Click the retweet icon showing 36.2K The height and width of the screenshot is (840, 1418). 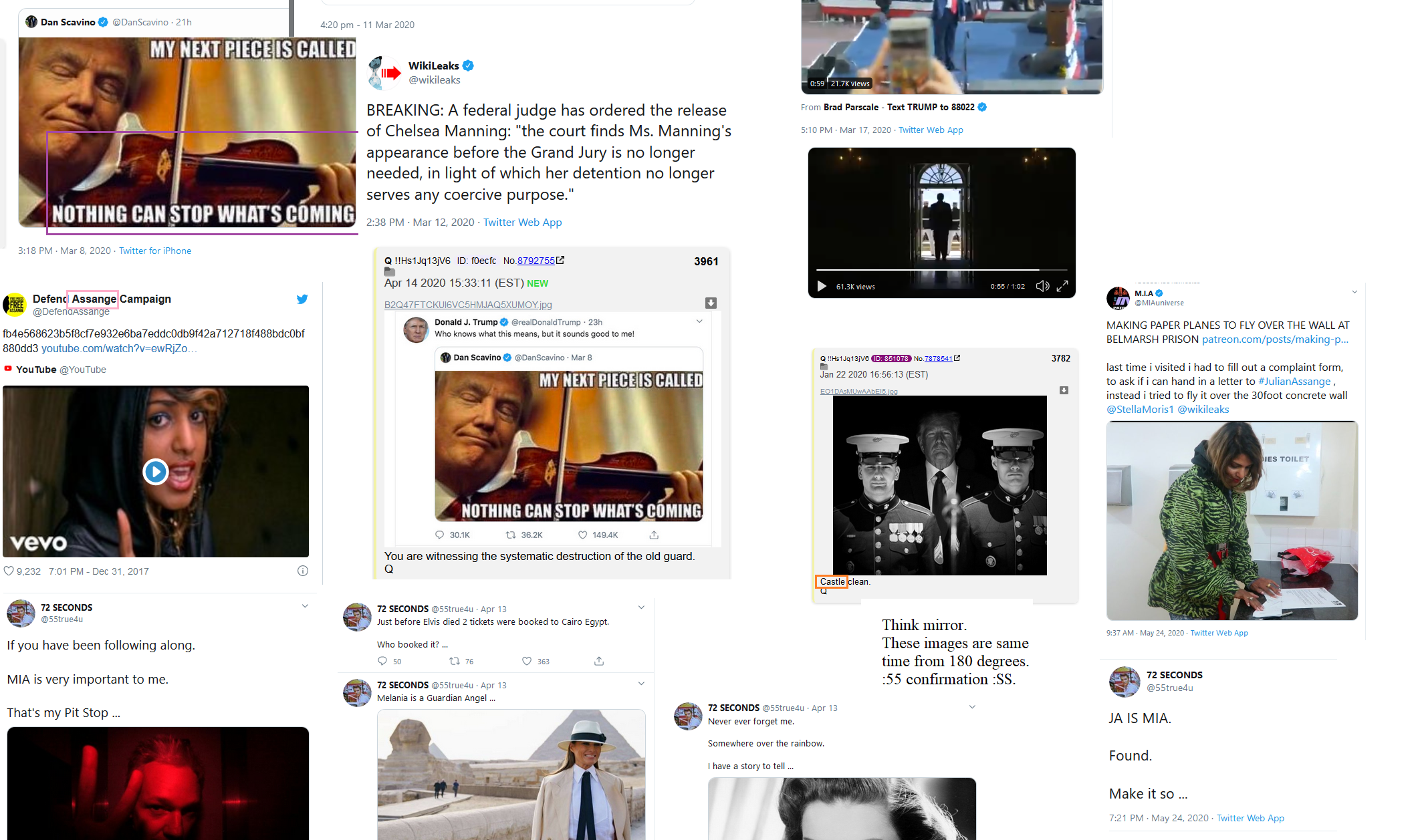[x=511, y=535]
